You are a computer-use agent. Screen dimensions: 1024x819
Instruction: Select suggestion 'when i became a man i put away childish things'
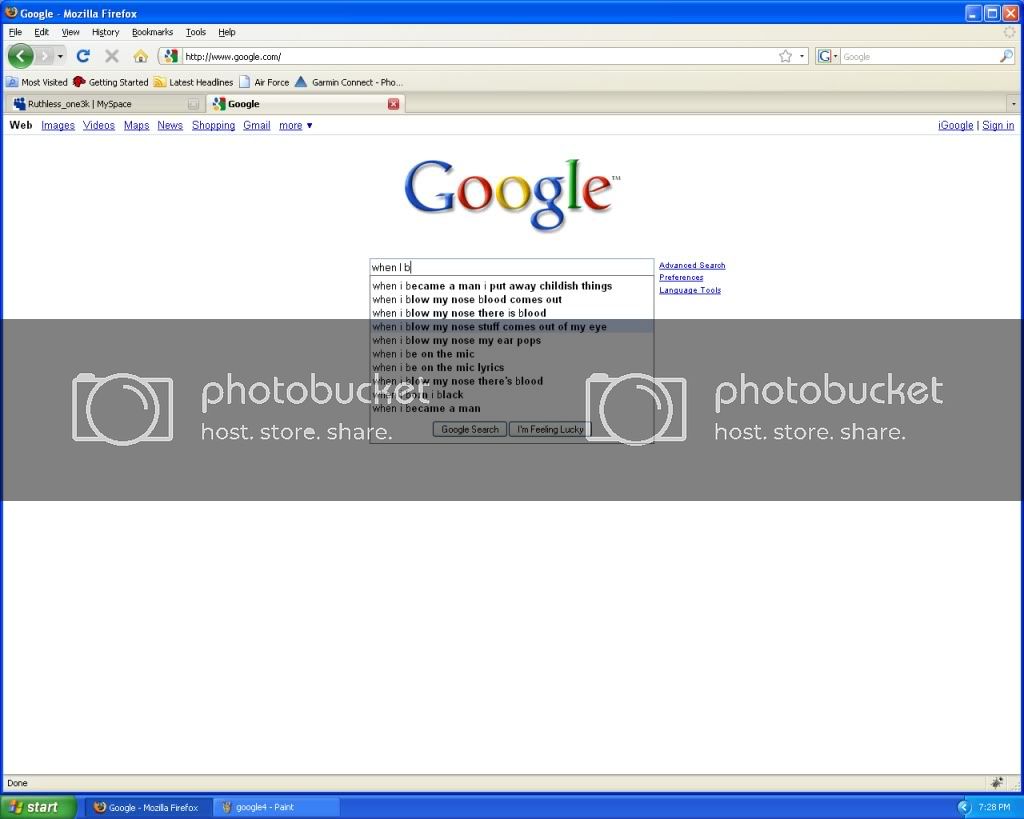coord(511,286)
